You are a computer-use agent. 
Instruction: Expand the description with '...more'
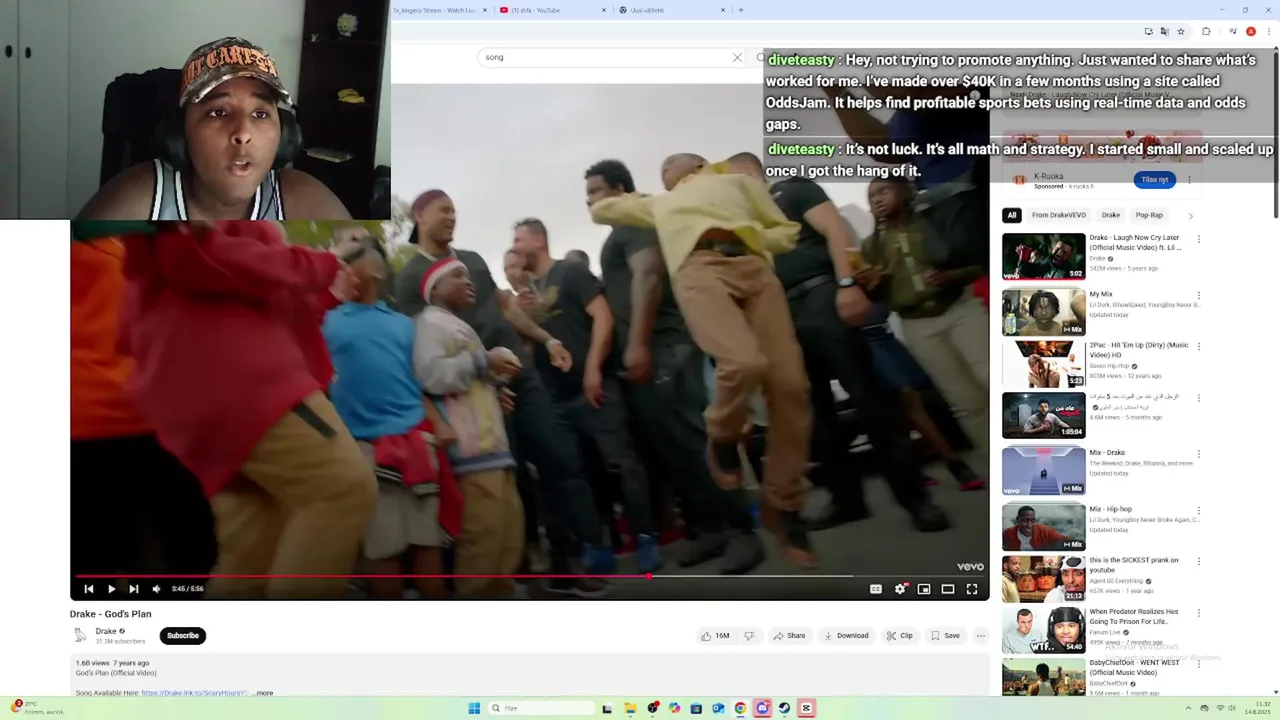[x=262, y=693]
